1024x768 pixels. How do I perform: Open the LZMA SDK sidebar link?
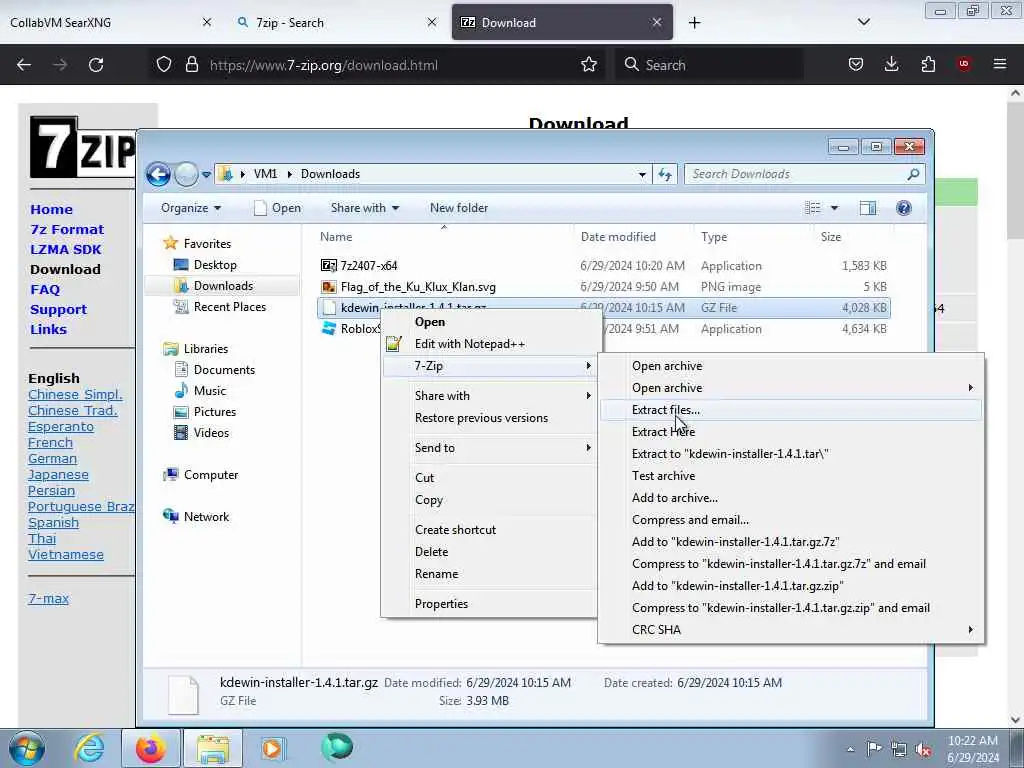click(65, 249)
